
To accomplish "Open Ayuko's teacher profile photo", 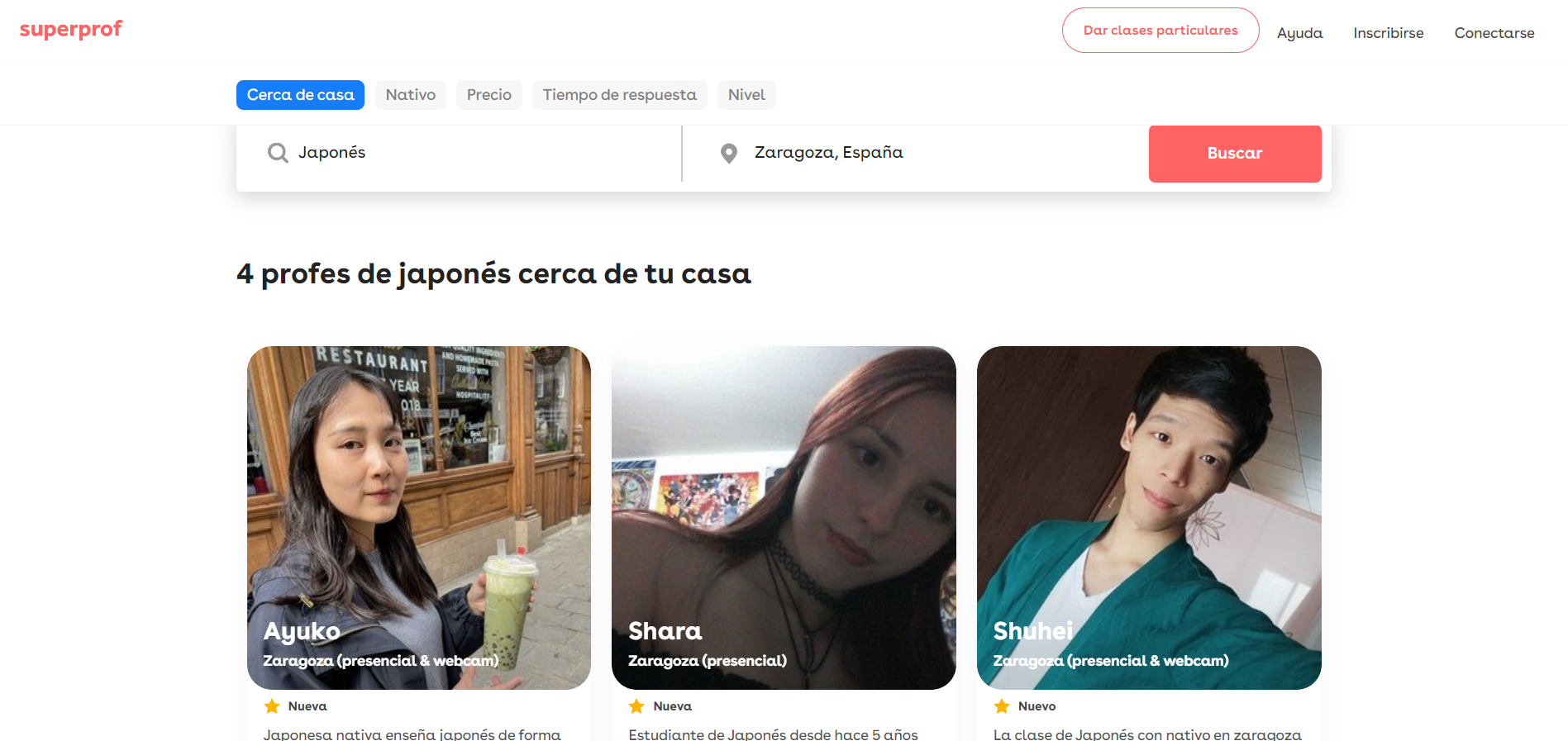I will (x=419, y=518).
